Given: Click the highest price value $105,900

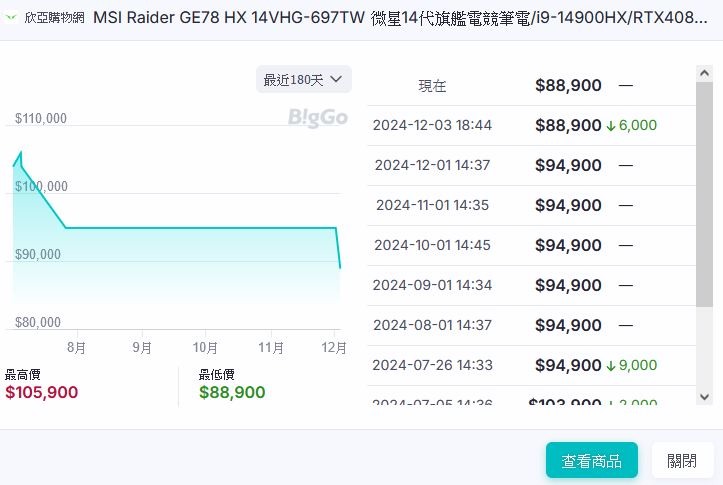Looking at the screenshot, I should [x=41, y=393].
